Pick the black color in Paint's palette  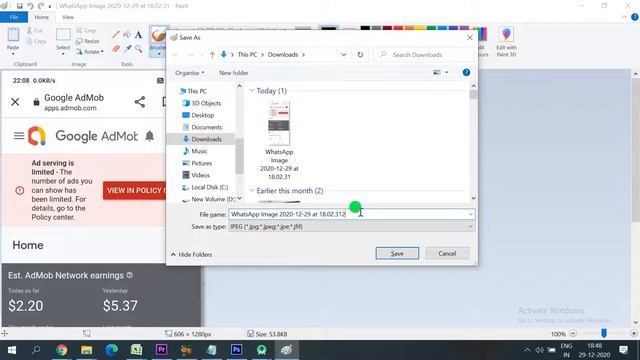click(x=365, y=28)
